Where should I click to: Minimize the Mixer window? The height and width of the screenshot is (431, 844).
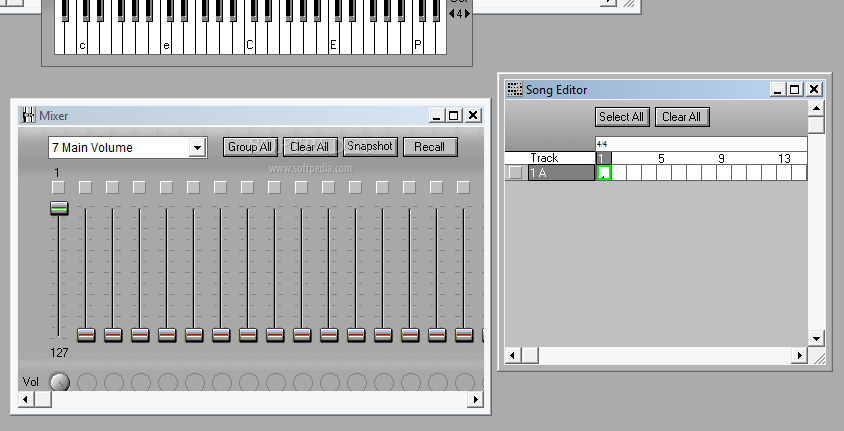437,115
